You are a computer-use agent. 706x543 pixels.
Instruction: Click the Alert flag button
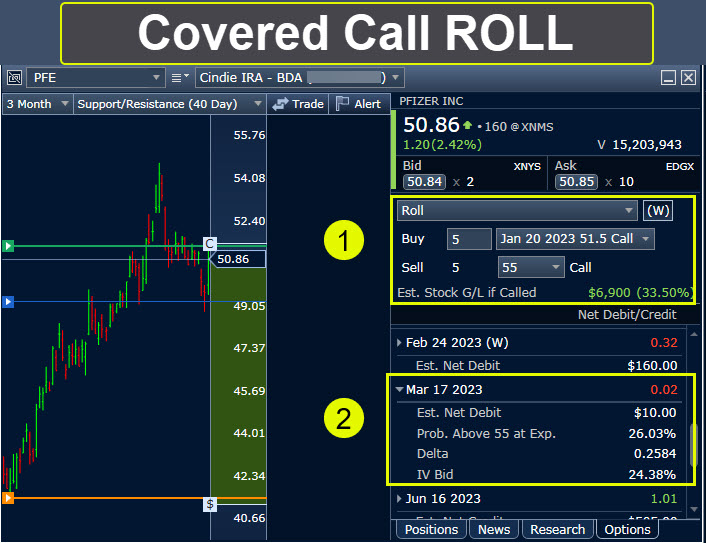tap(357, 104)
